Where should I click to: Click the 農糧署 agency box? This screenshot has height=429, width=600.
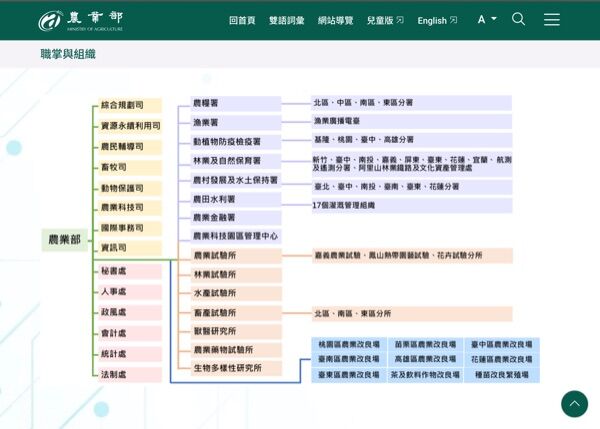point(236,103)
